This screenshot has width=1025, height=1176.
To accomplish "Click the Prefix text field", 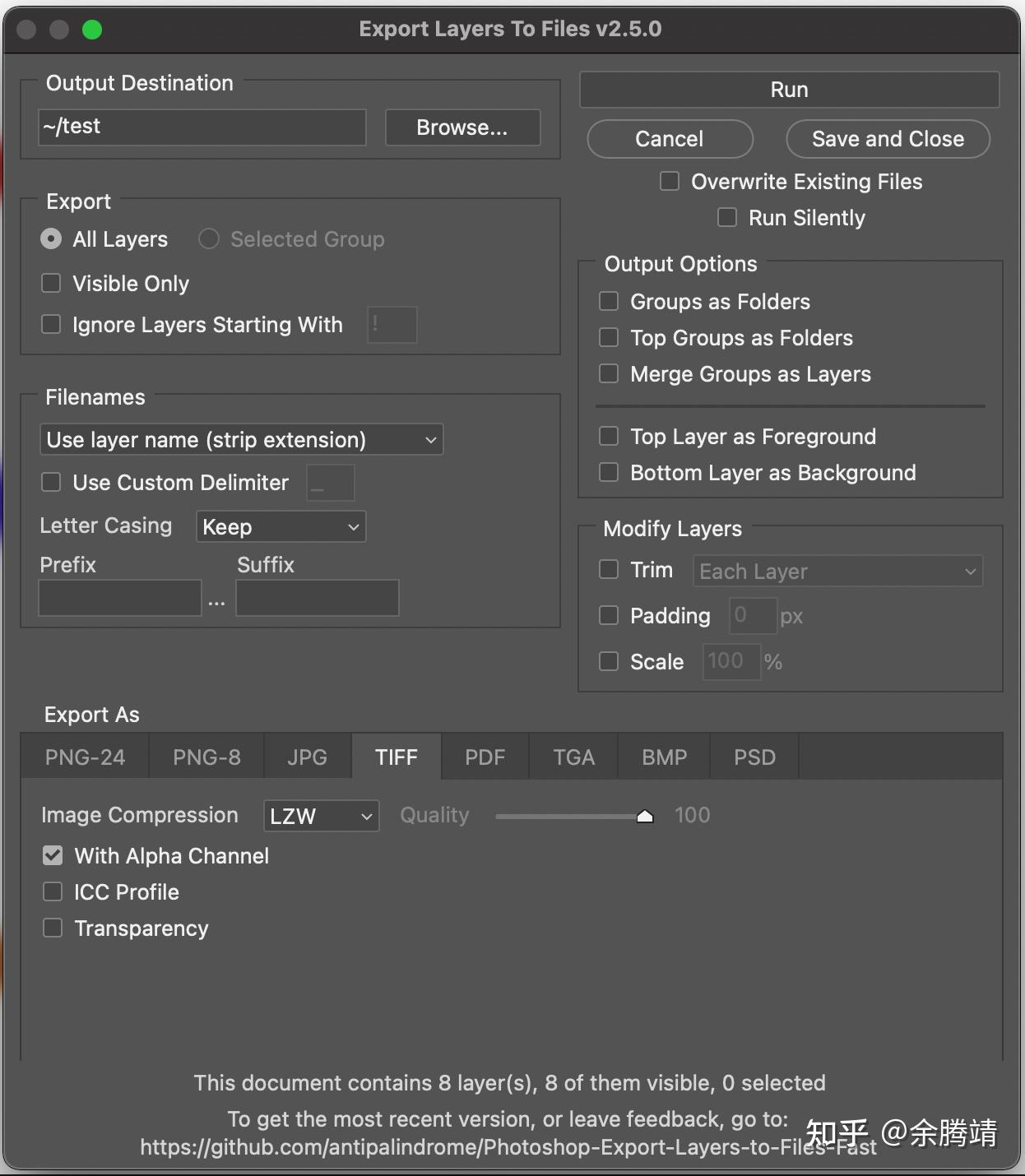I will (x=120, y=598).
